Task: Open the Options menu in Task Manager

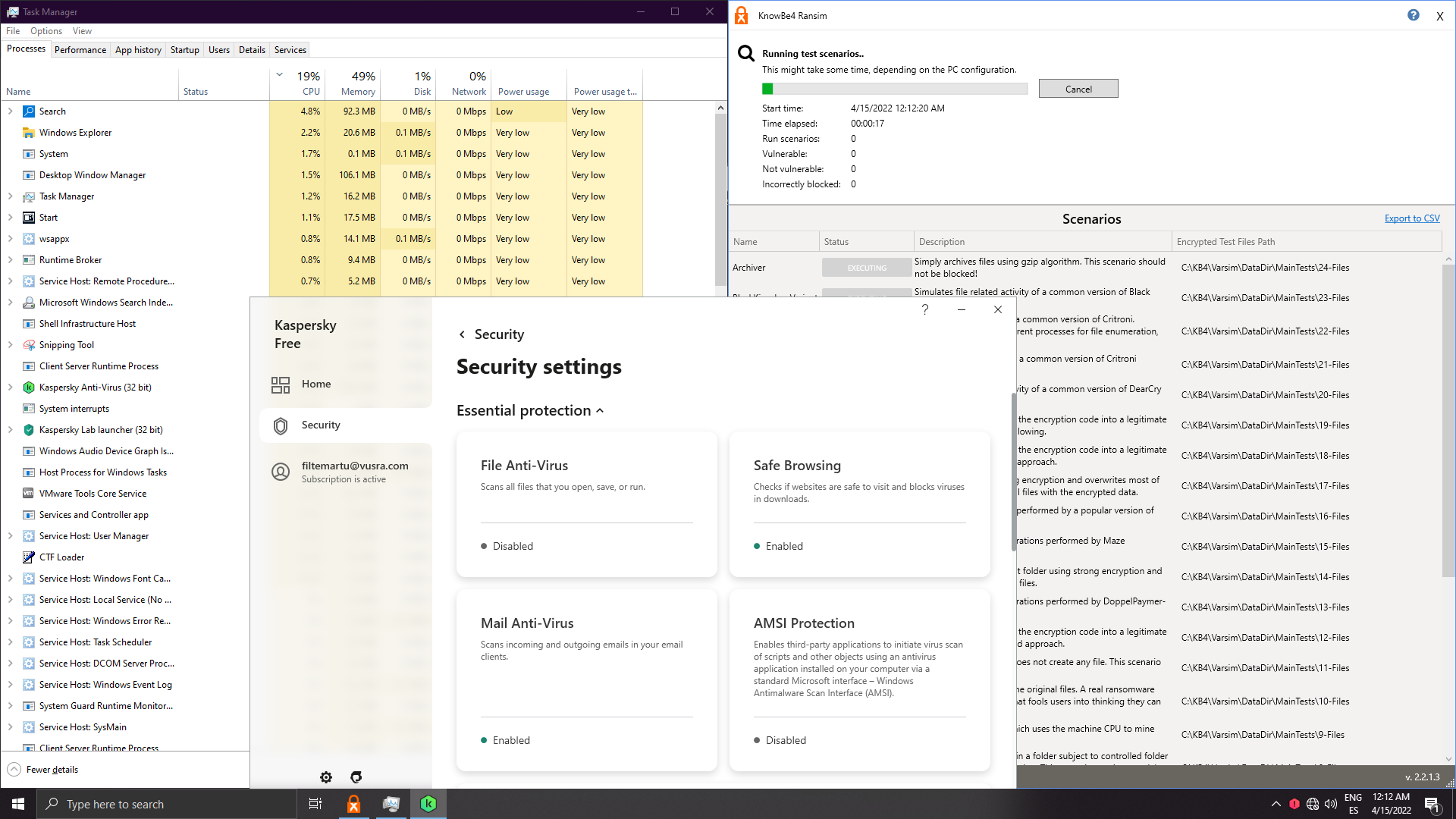Action: click(x=46, y=31)
